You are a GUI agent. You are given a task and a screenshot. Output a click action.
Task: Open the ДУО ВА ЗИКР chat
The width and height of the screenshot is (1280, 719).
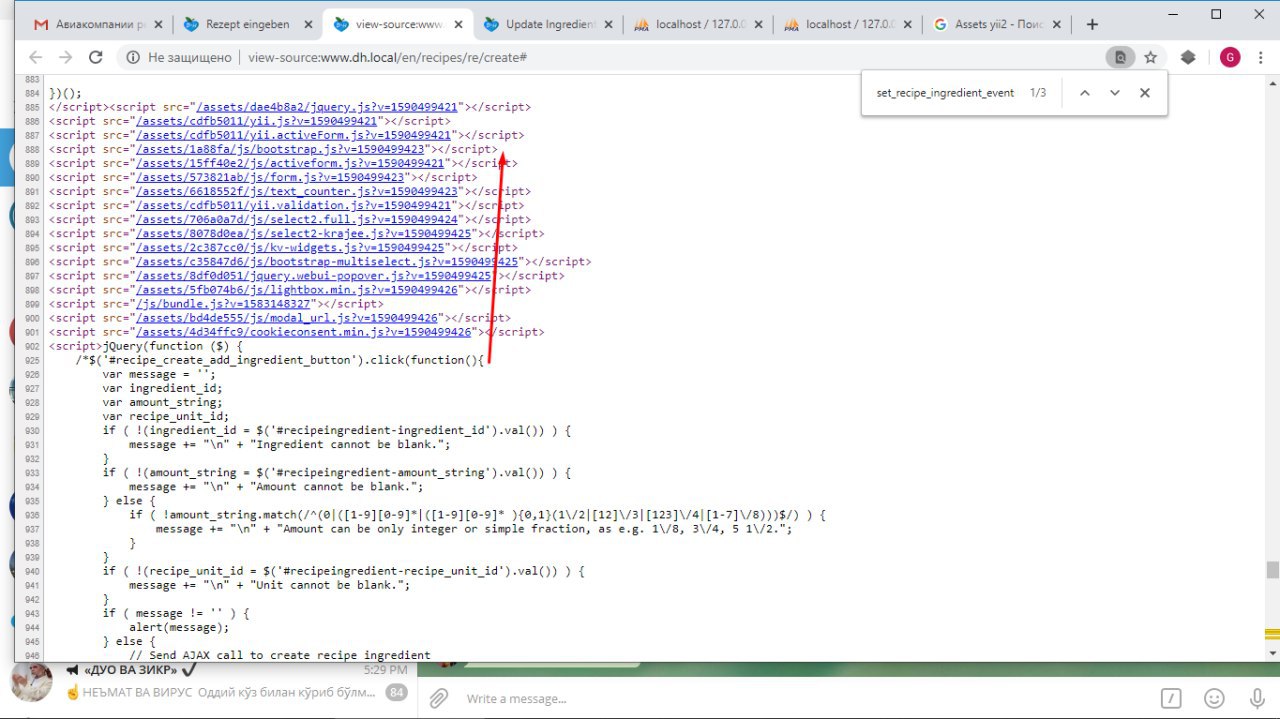[210, 680]
